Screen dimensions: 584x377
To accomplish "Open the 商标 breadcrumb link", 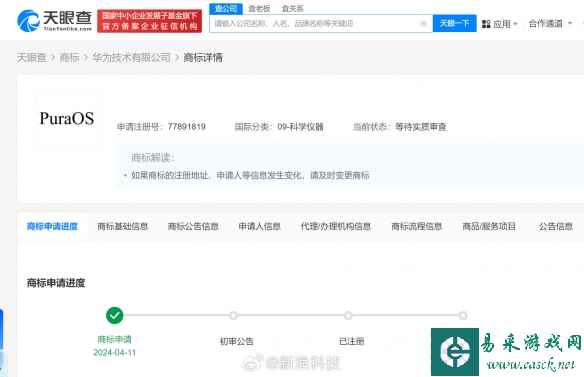I will click(69, 57).
